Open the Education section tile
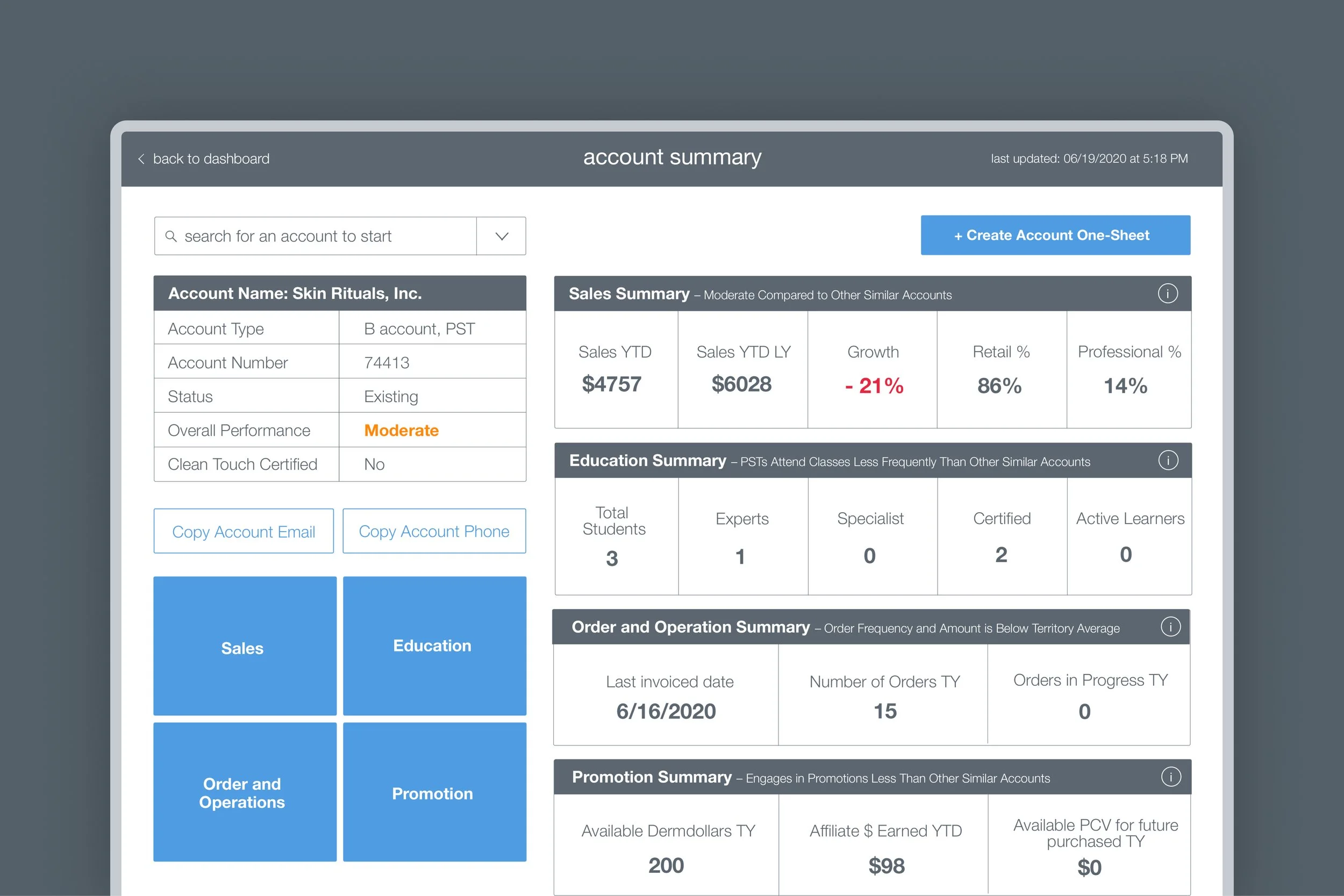This screenshot has height=896, width=1344. 434,646
